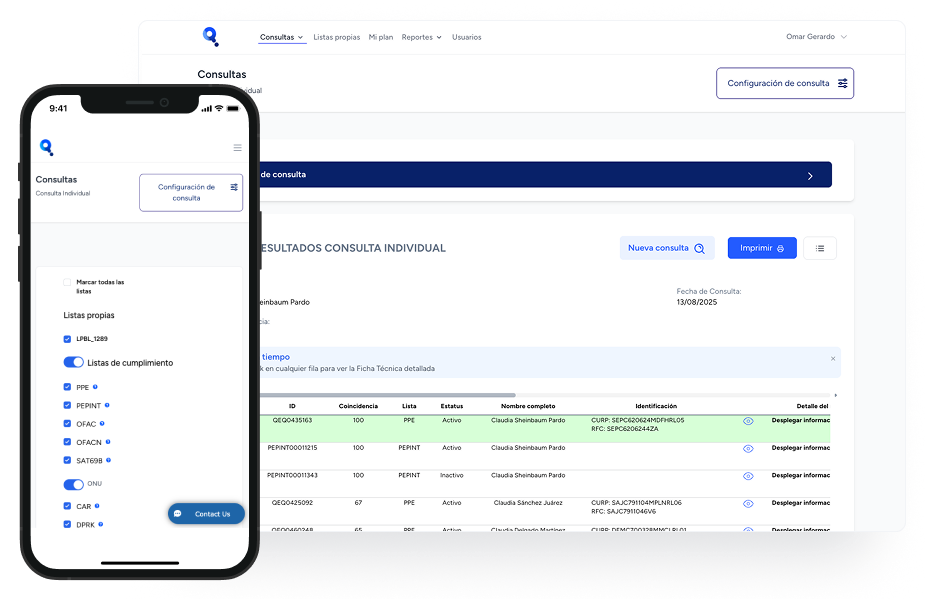Open the Consultas dropdown menu
Screen dimensions: 925x599
pyautogui.click(x=281, y=37)
